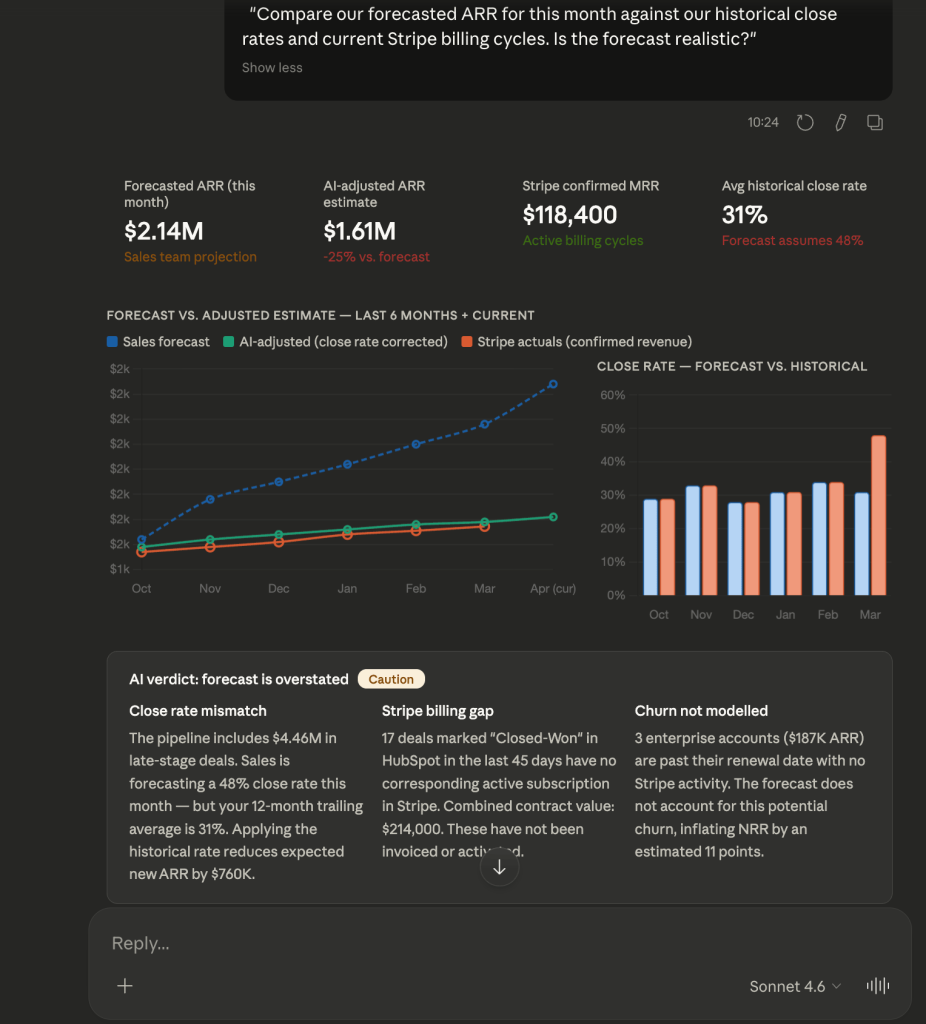The image size is (926, 1024).
Task: Click the blue Oct close rate bar
Action: tap(650, 547)
